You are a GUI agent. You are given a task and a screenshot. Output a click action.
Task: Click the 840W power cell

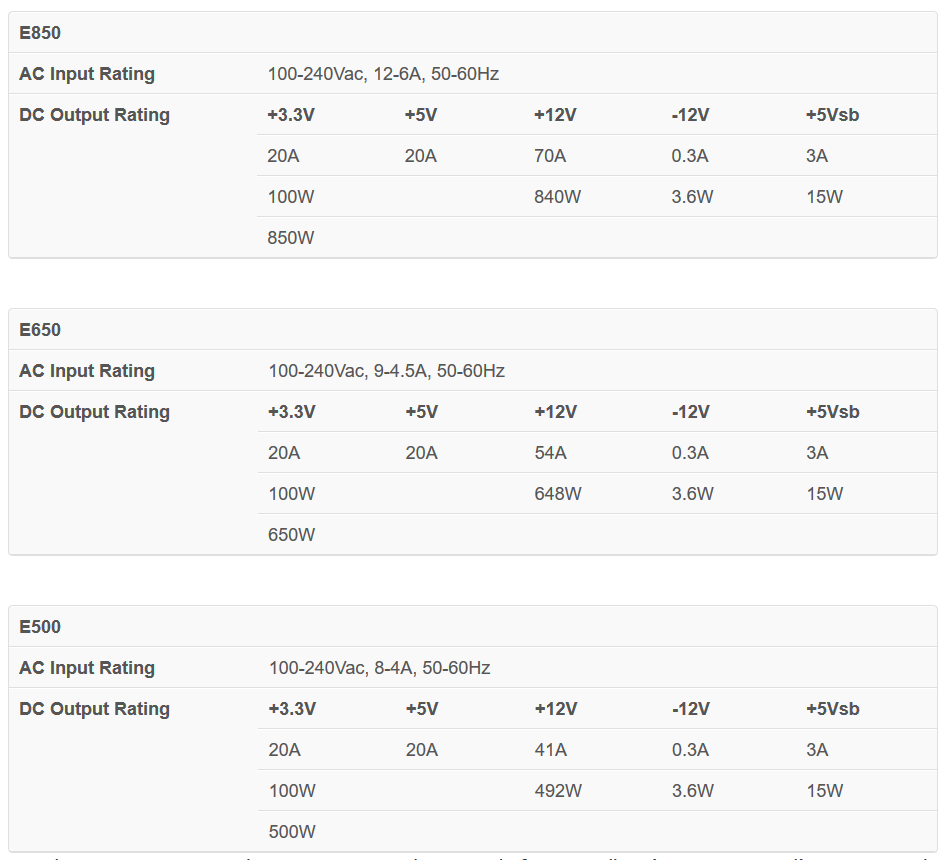(x=557, y=197)
